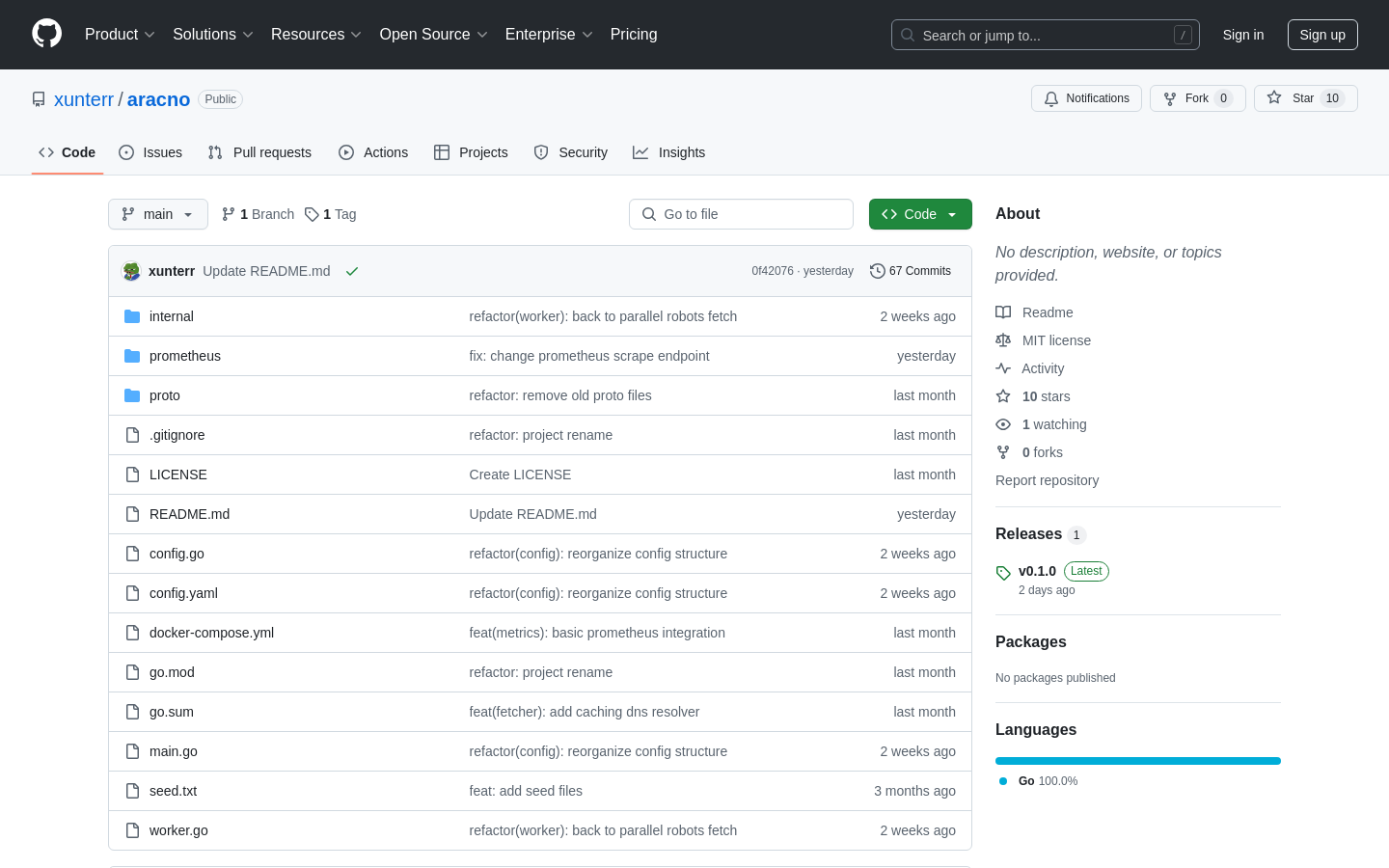Expand the Enterprise menu
The width and height of the screenshot is (1389, 868).
[x=549, y=34]
